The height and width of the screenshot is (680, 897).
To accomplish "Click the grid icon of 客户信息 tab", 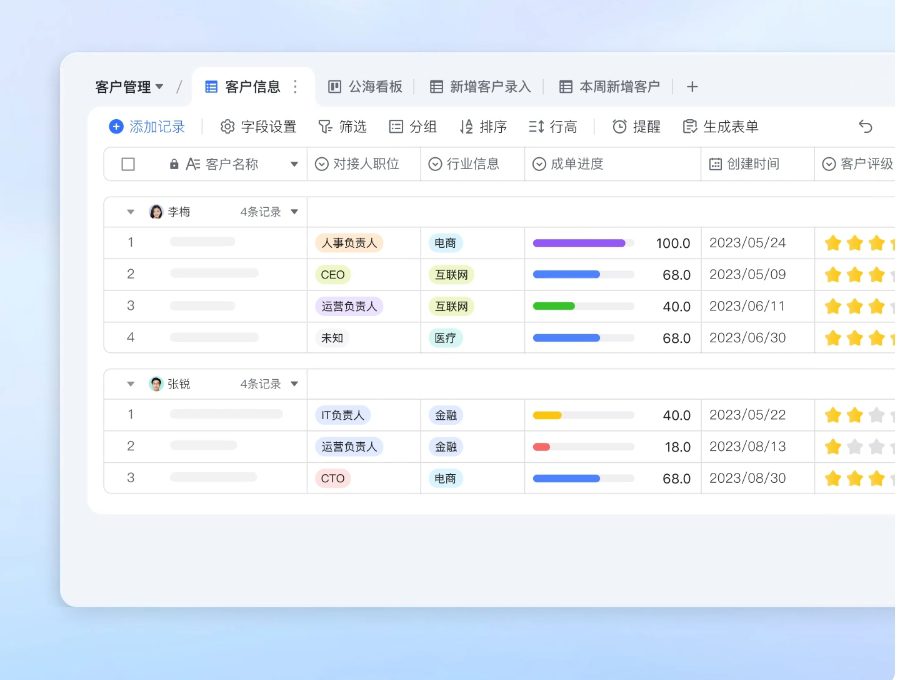I will [x=211, y=87].
